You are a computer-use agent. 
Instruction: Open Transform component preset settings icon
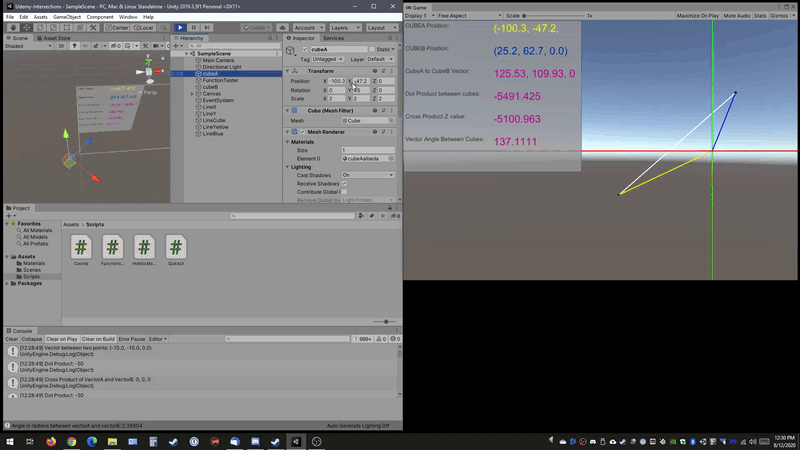click(x=383, y=71)
